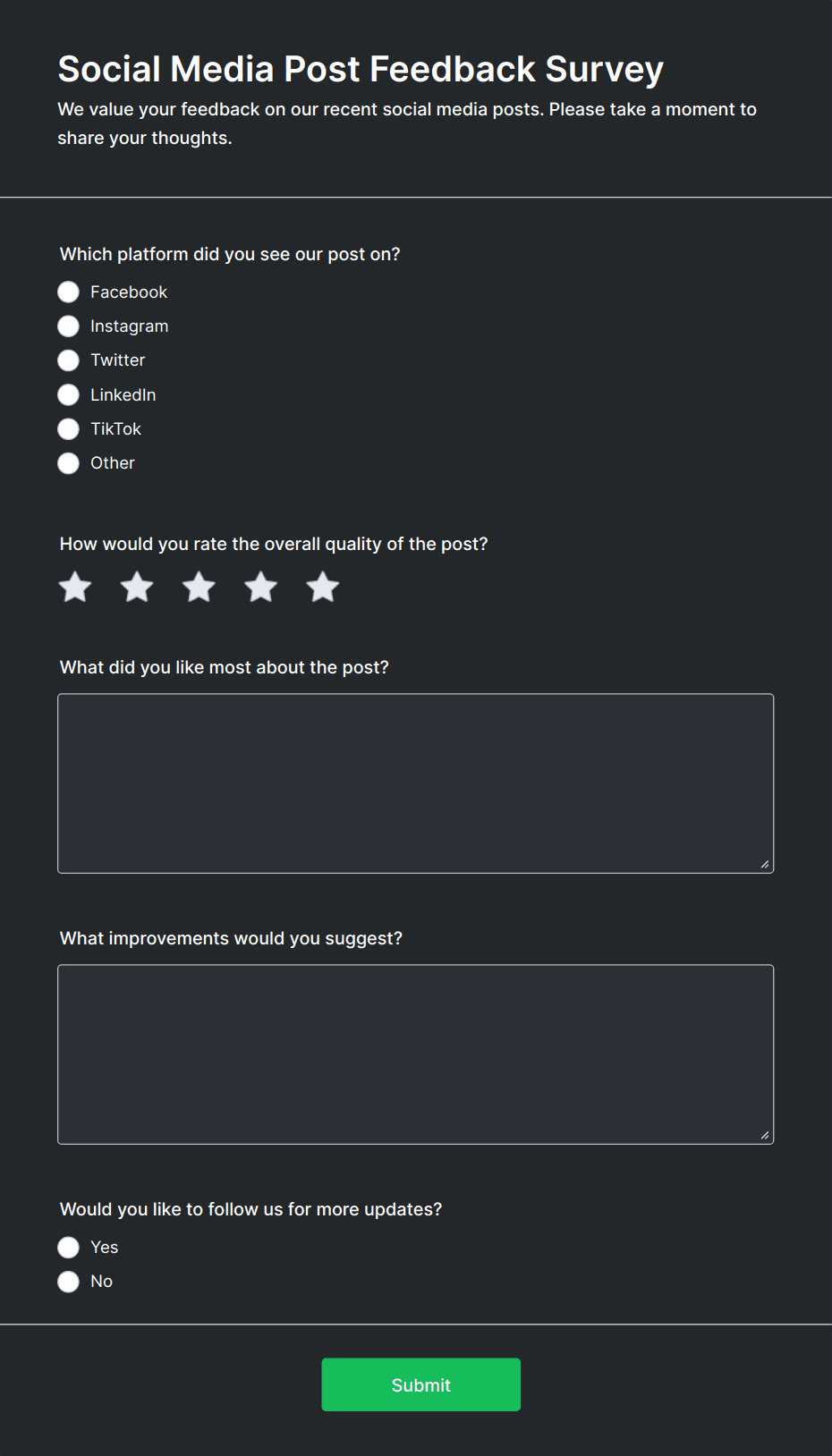Choose Other for platform question
Viewport: 832px width, 1456px height.
pyautogui.click(x=68, y=462)
